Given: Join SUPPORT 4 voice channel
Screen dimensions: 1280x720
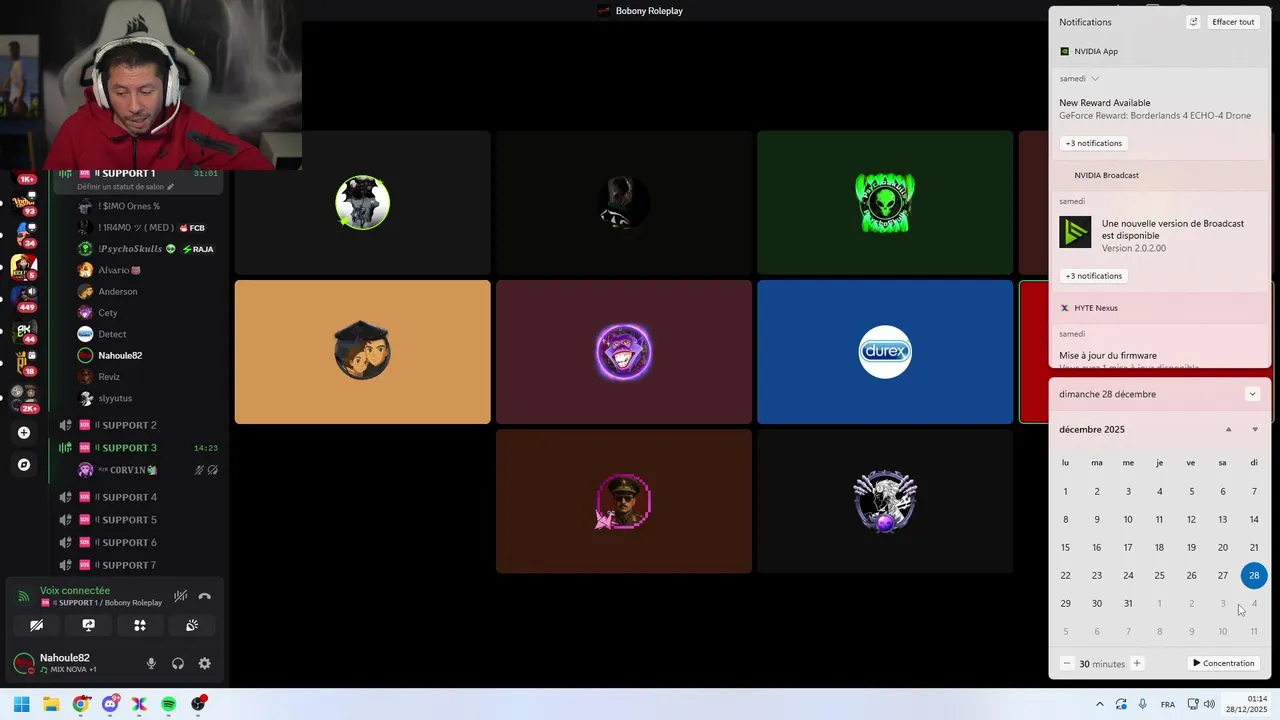Looking at the screenshot, I should pos(138,497).
